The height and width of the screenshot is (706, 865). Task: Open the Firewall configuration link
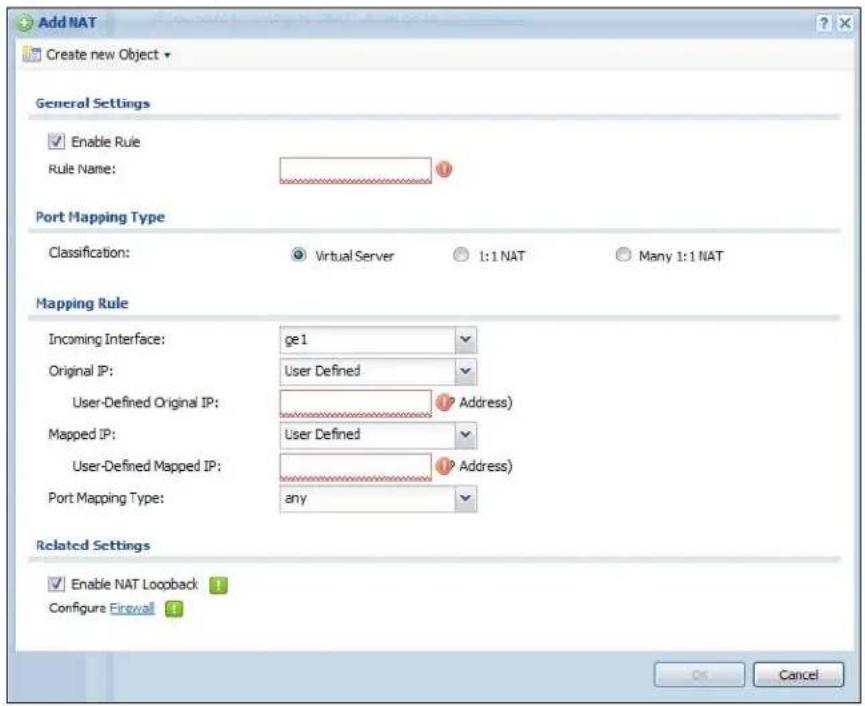coord(132,608)
